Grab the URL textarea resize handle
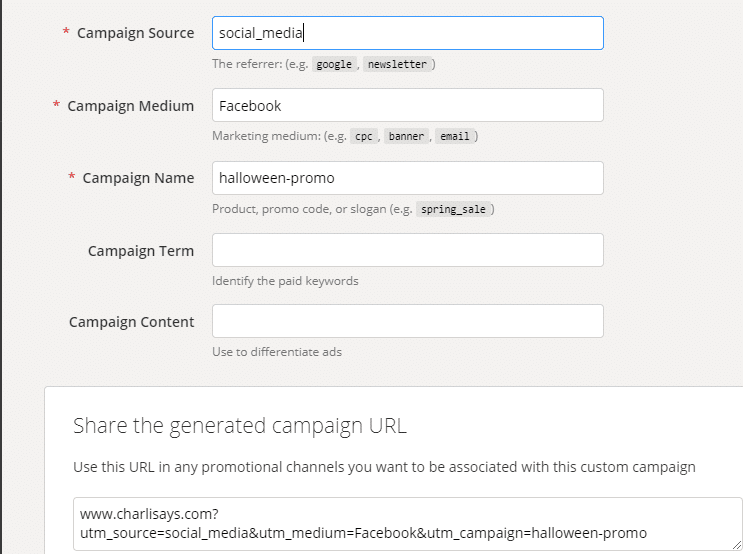 [x=736, y=545]
